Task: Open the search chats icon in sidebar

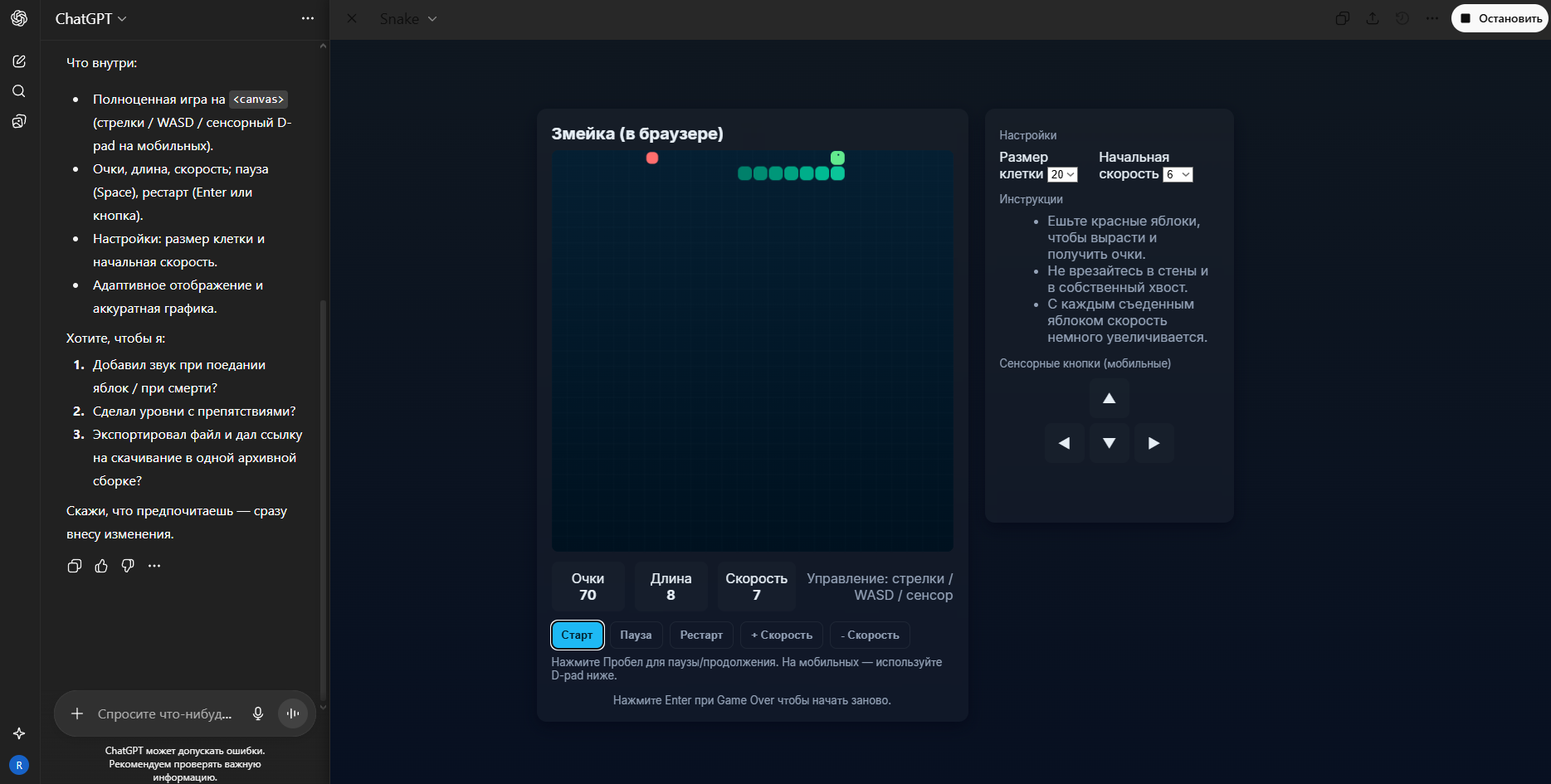Action: coord(19,91)
